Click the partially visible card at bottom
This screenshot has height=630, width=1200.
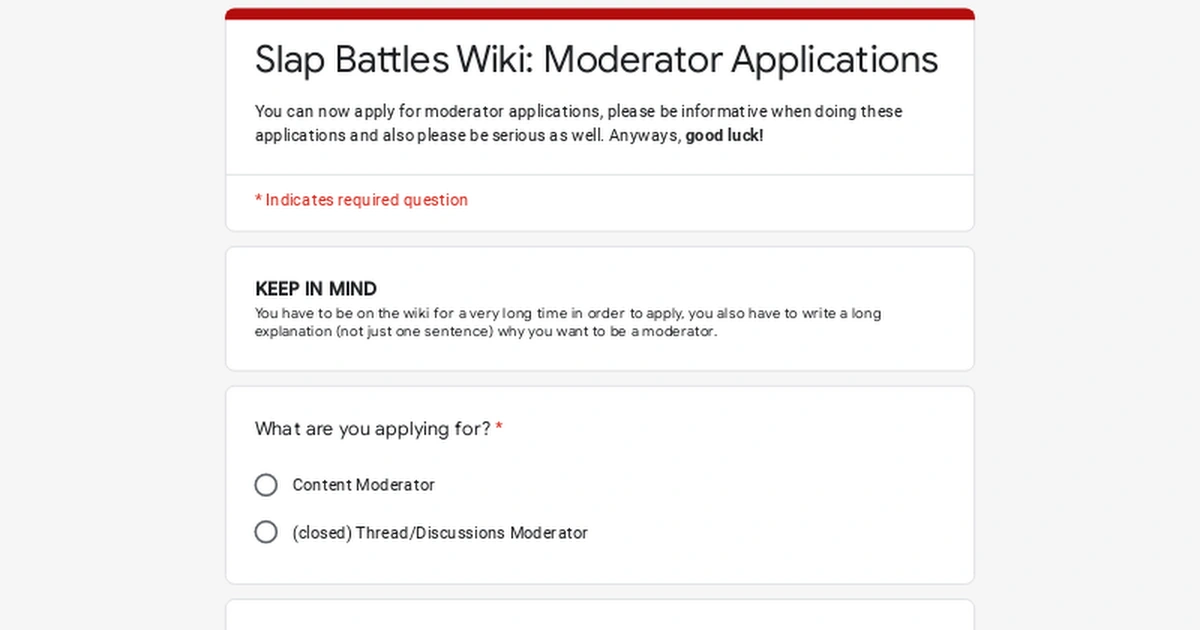600,615
